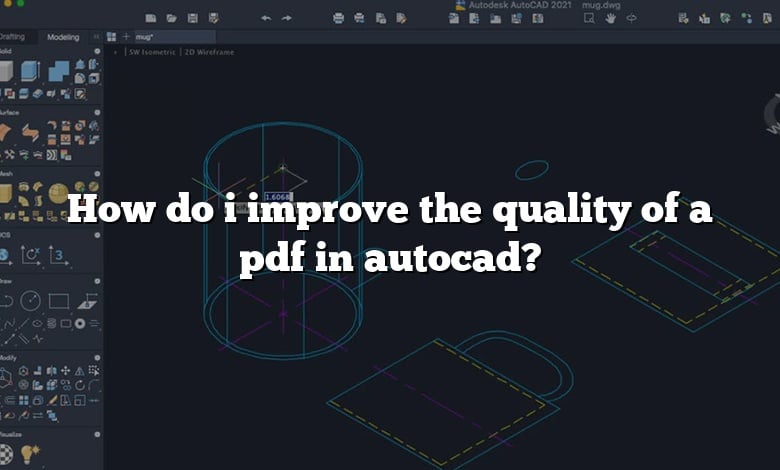Select the Rectangle draw tool

pyautogui.click(x=59, y=301)
